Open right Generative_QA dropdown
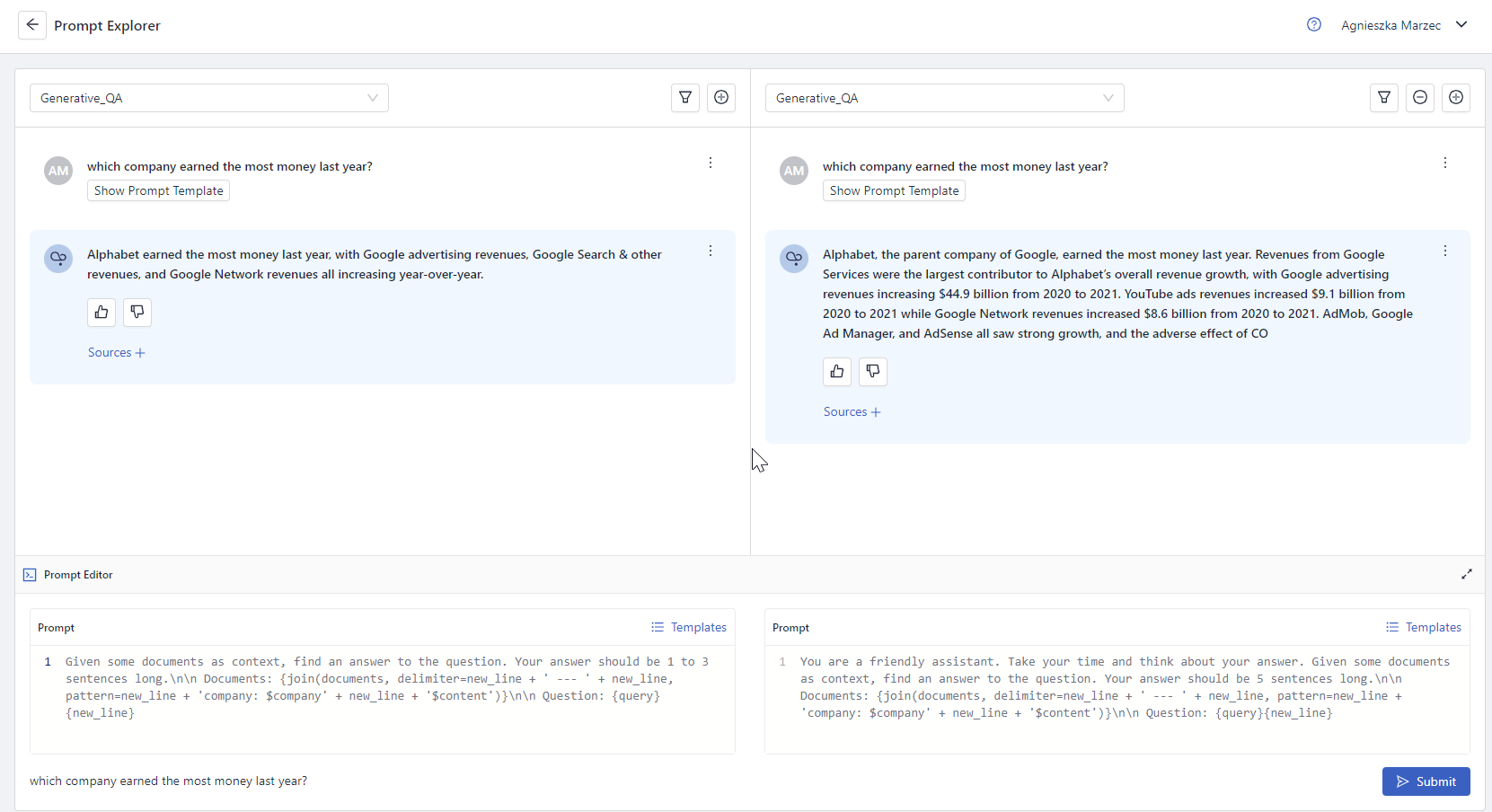This screenshot has height=812, width=1492. tap(944, 98)
